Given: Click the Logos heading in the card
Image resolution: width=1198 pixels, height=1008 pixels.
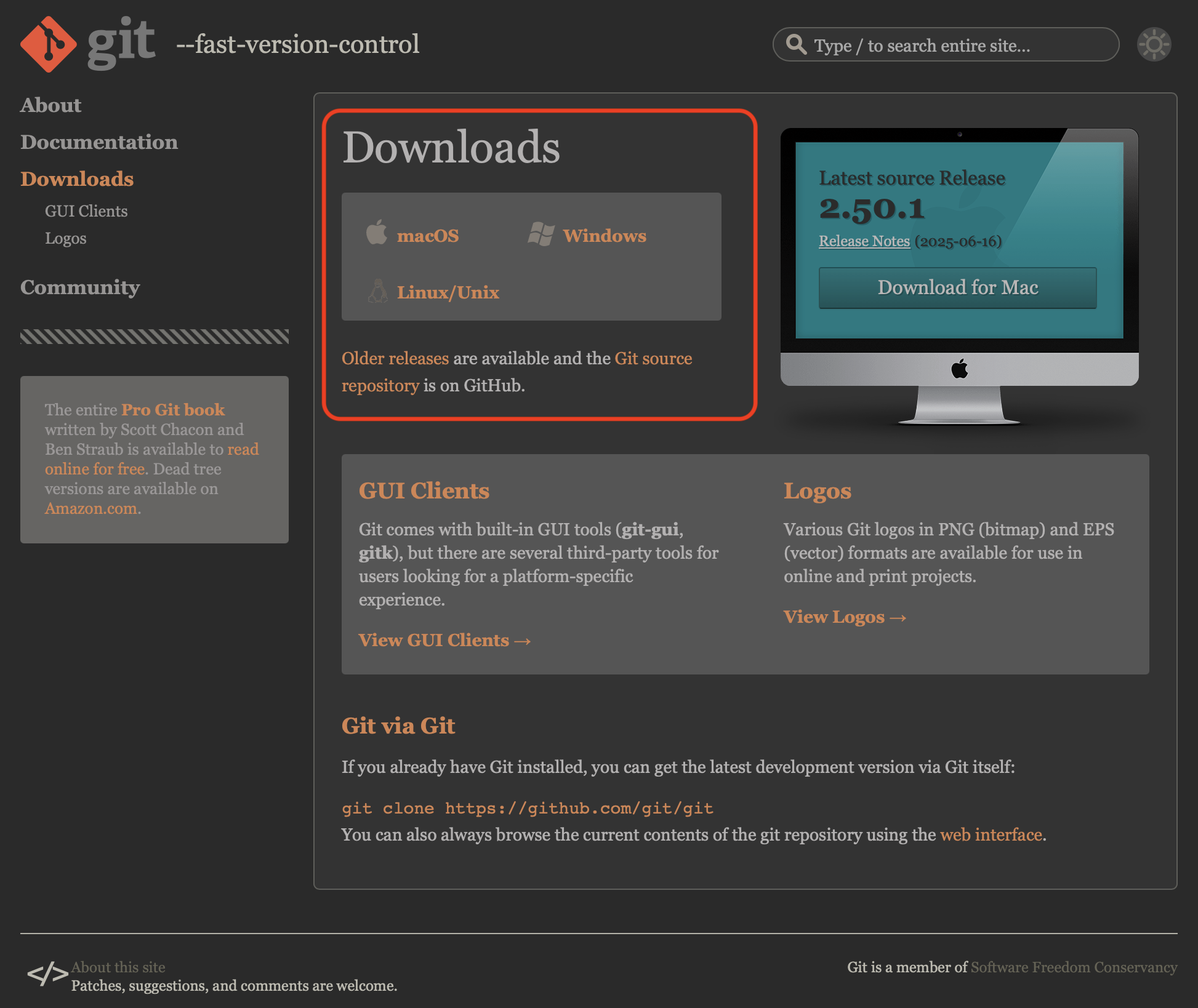Looking at the screenshot, I should click(x=817, y=490).
